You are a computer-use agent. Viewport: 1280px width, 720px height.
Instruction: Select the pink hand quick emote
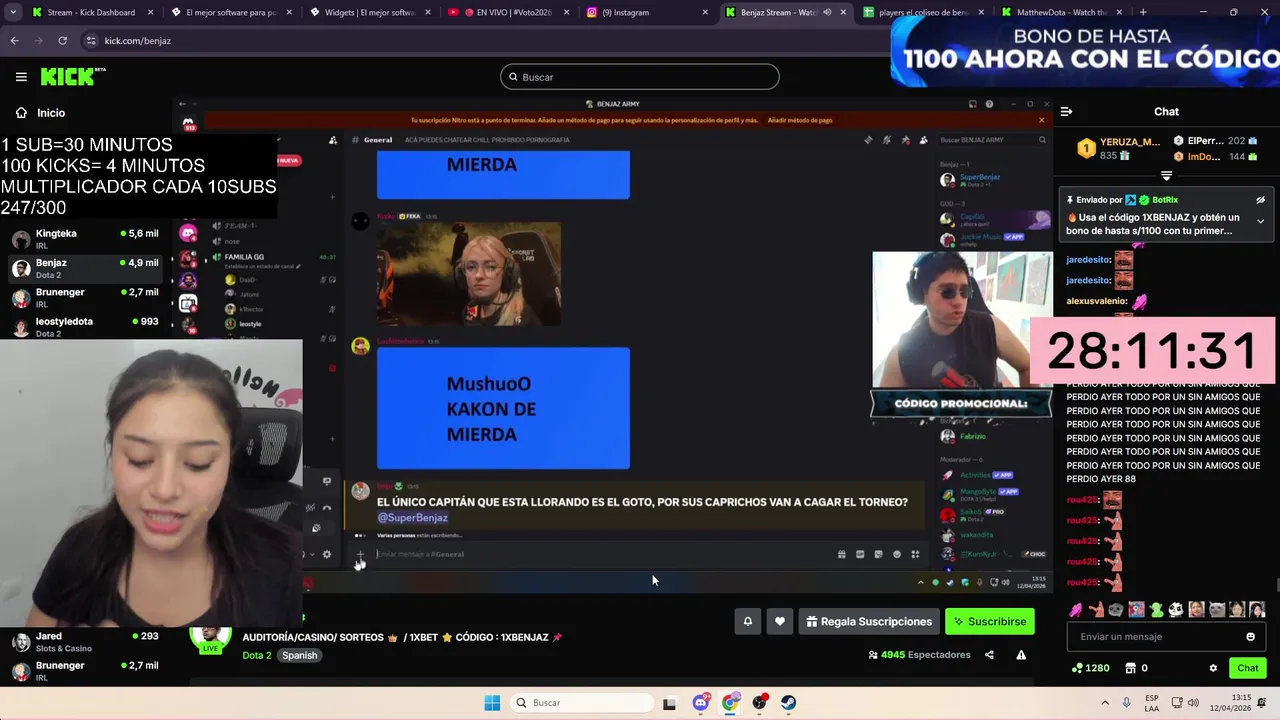(x=1075, y=609)
